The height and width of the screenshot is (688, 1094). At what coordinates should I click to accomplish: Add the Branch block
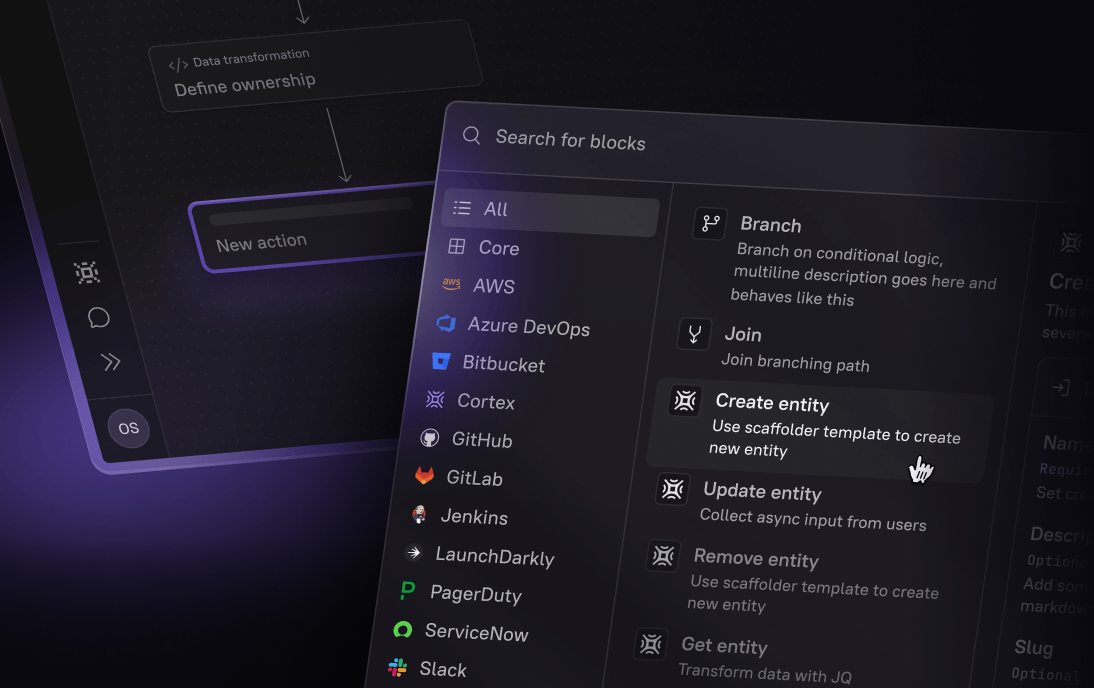[769, 226]
